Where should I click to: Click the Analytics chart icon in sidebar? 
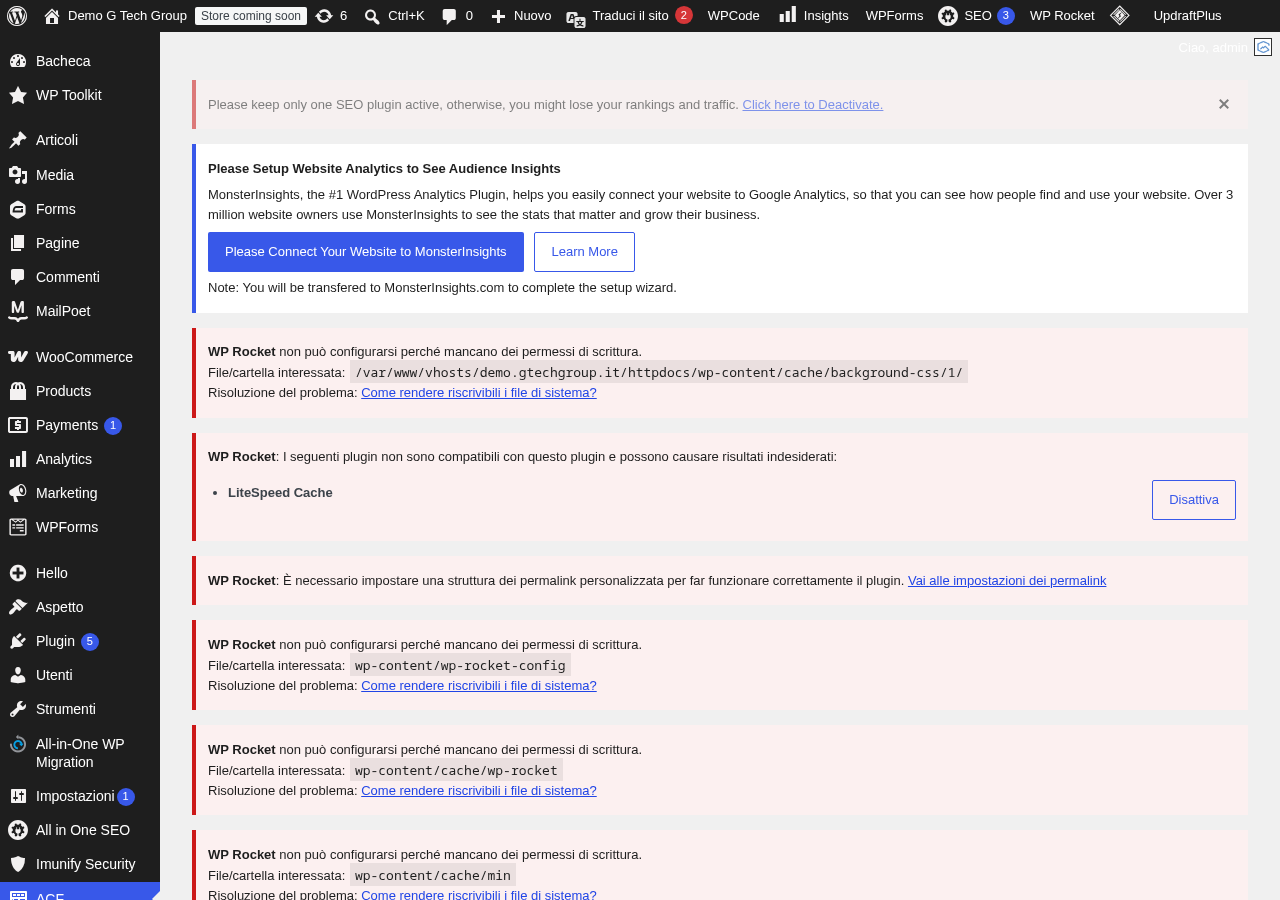click(x=18, y=459)
